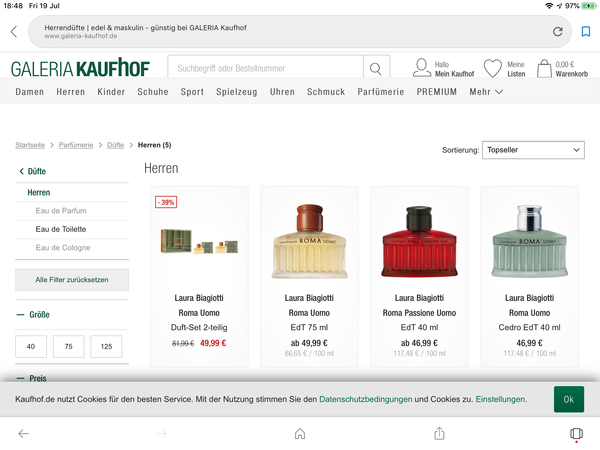Open the Parfümerie menu
The image size is (600, 450).
381,92
